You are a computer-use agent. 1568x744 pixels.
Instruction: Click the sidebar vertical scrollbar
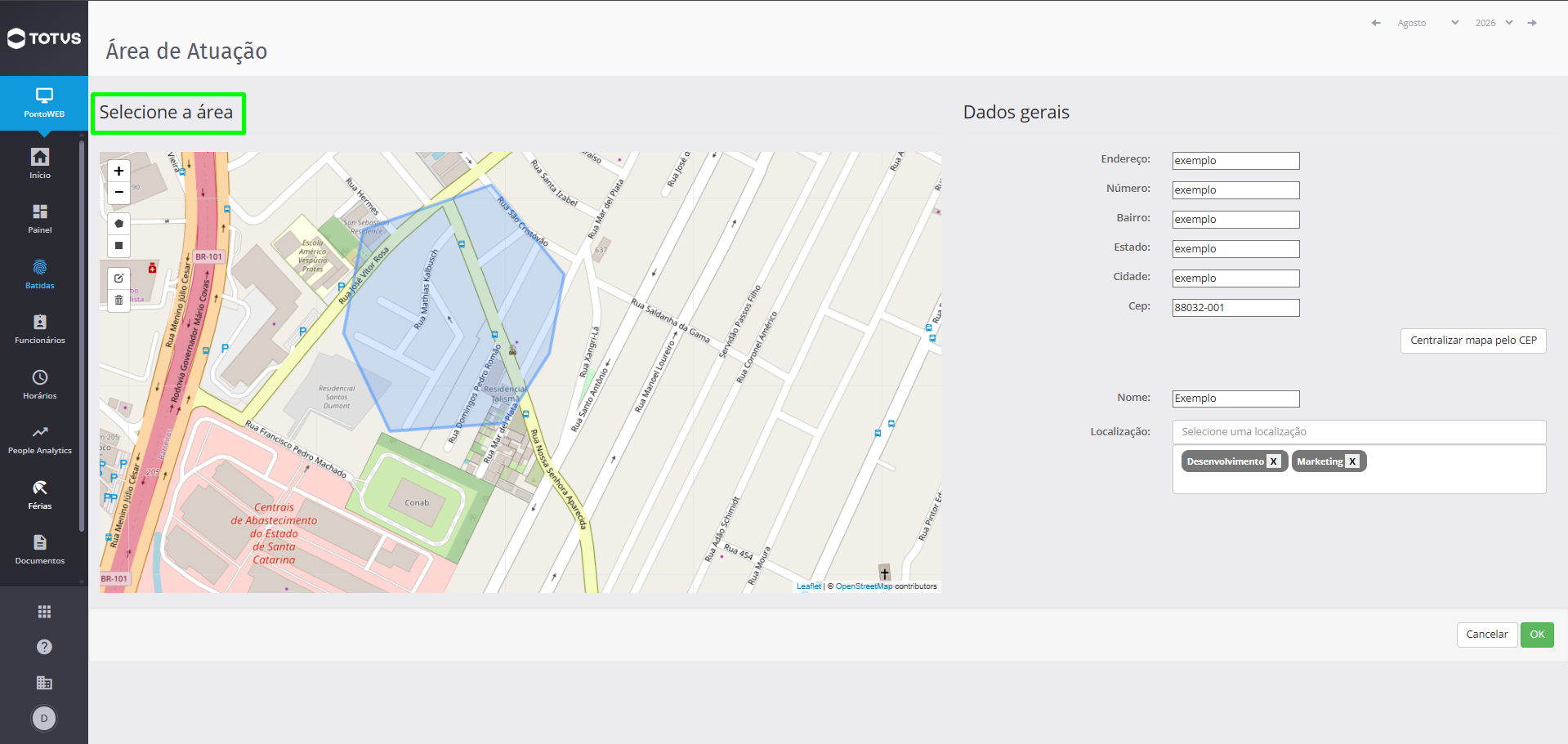(x=82, y=335)
